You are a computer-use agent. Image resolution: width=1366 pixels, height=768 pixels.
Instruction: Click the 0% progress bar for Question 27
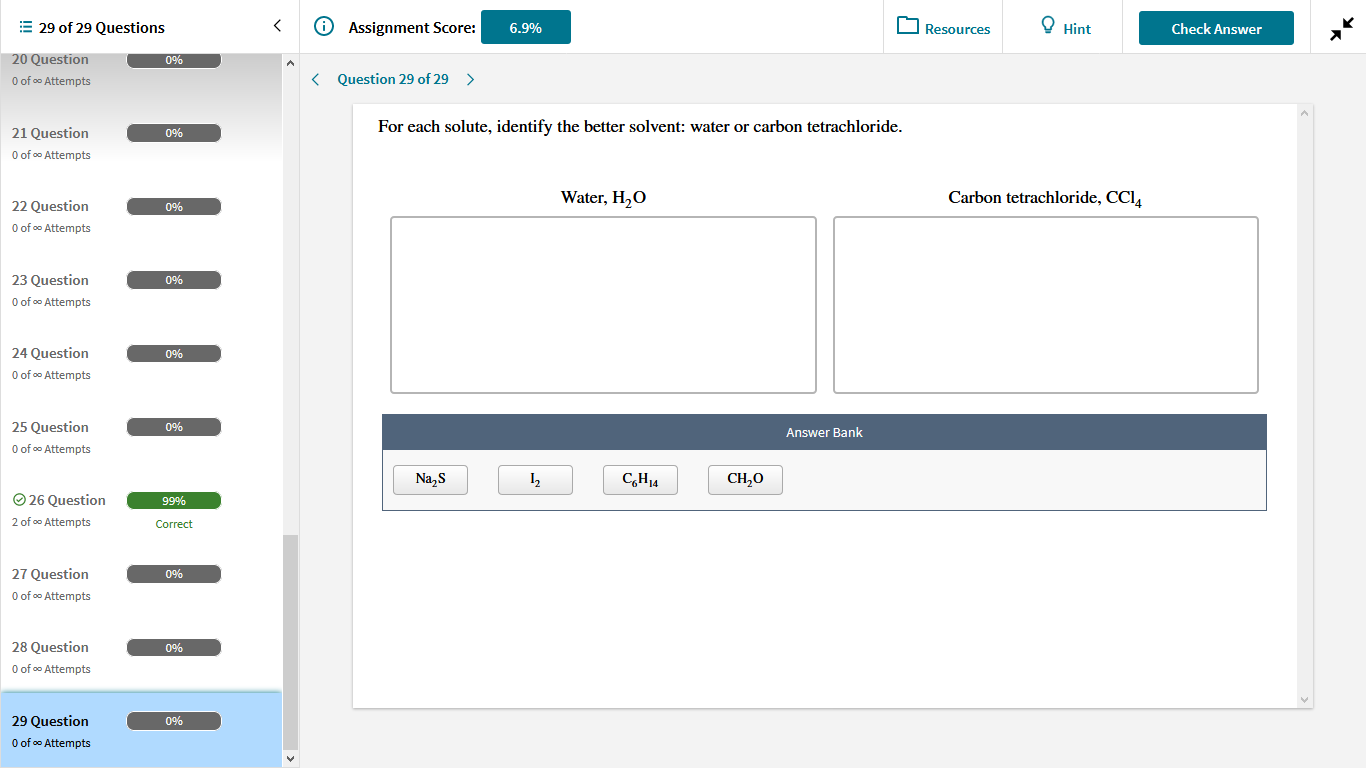174,574
